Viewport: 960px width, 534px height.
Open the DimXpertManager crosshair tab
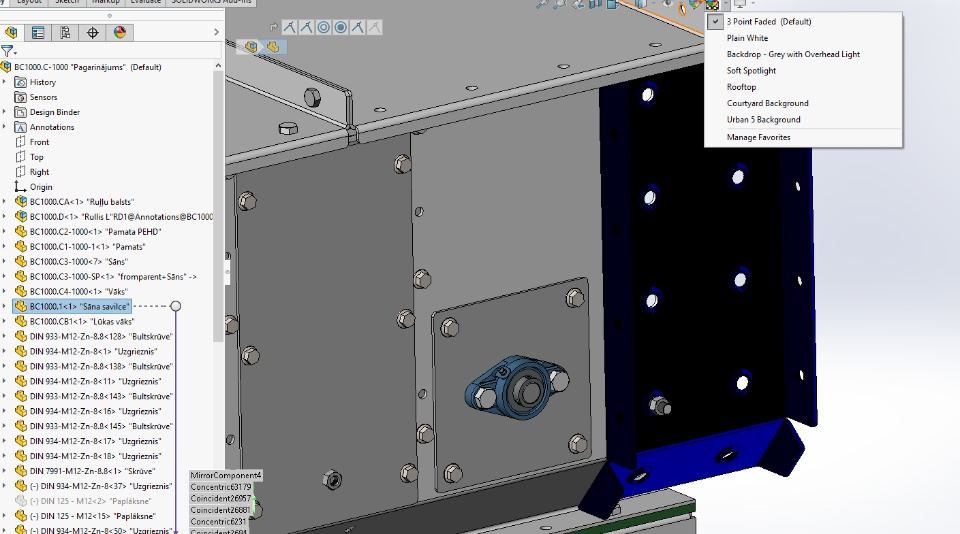pyautogui.click(x=92, y=32)
